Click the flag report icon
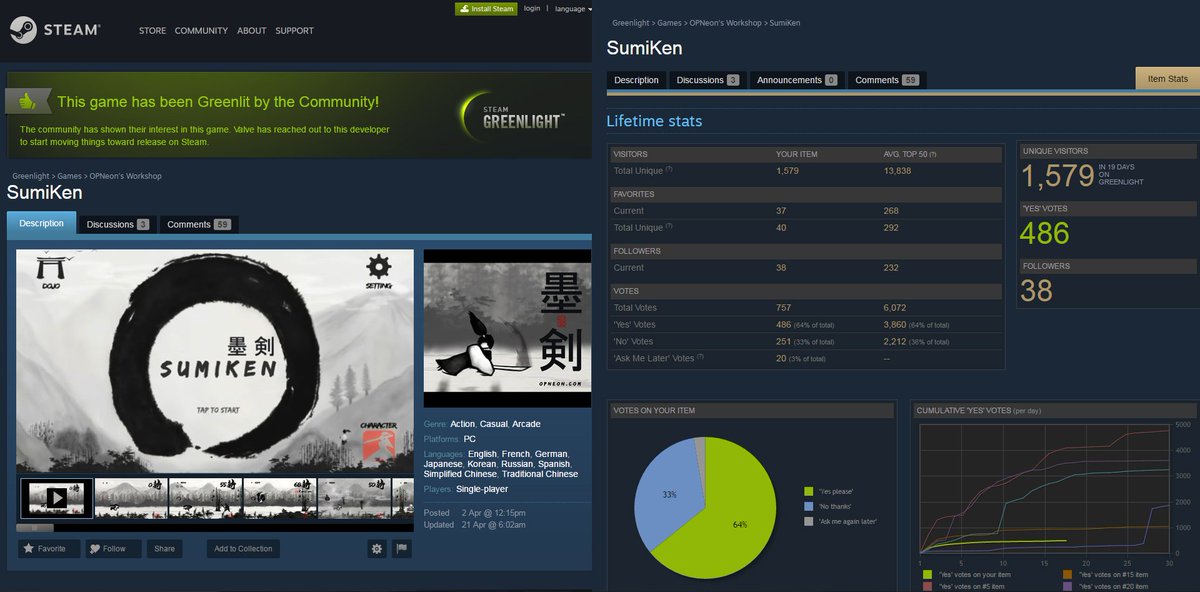Image resolution: width=1200 pixels, height=592 pixels. tap(401, 548)
